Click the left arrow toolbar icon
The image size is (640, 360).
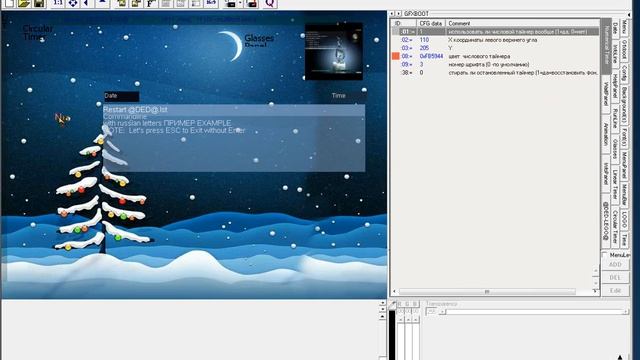87,3
